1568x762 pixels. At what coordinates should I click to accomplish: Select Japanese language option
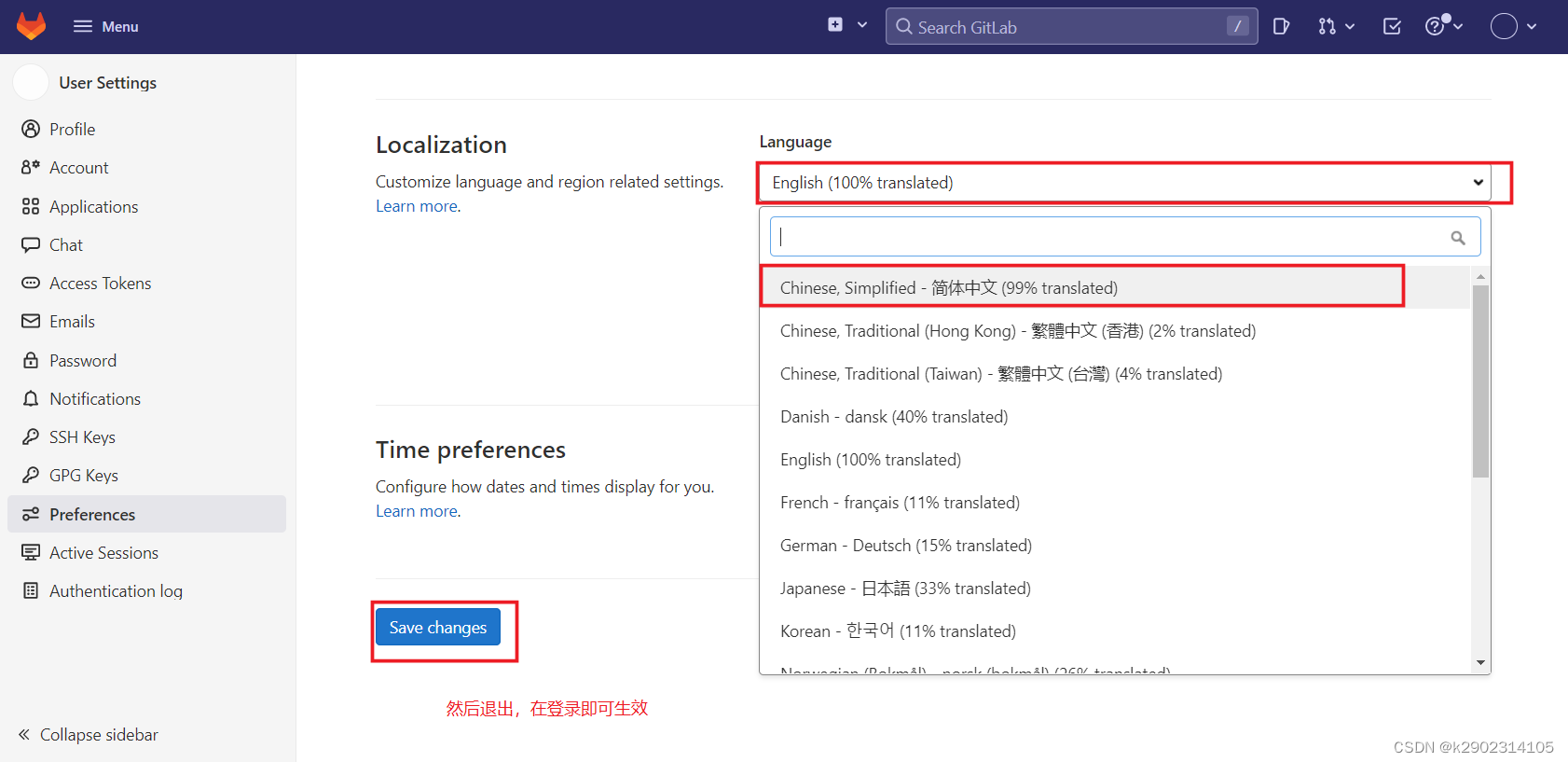pos(1115,588)
